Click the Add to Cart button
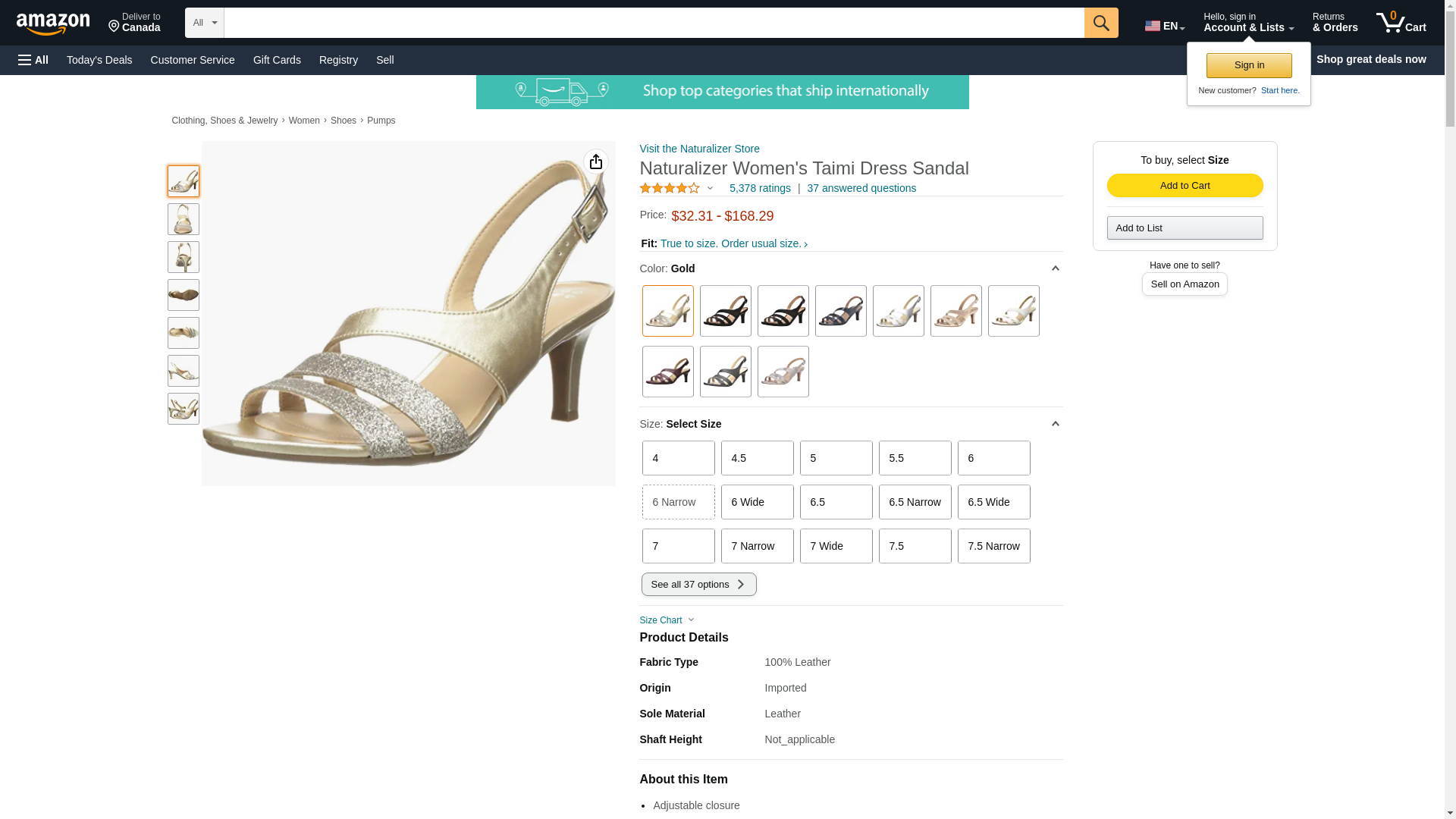Screen dimensions: 1456x819 [1185, 186]
